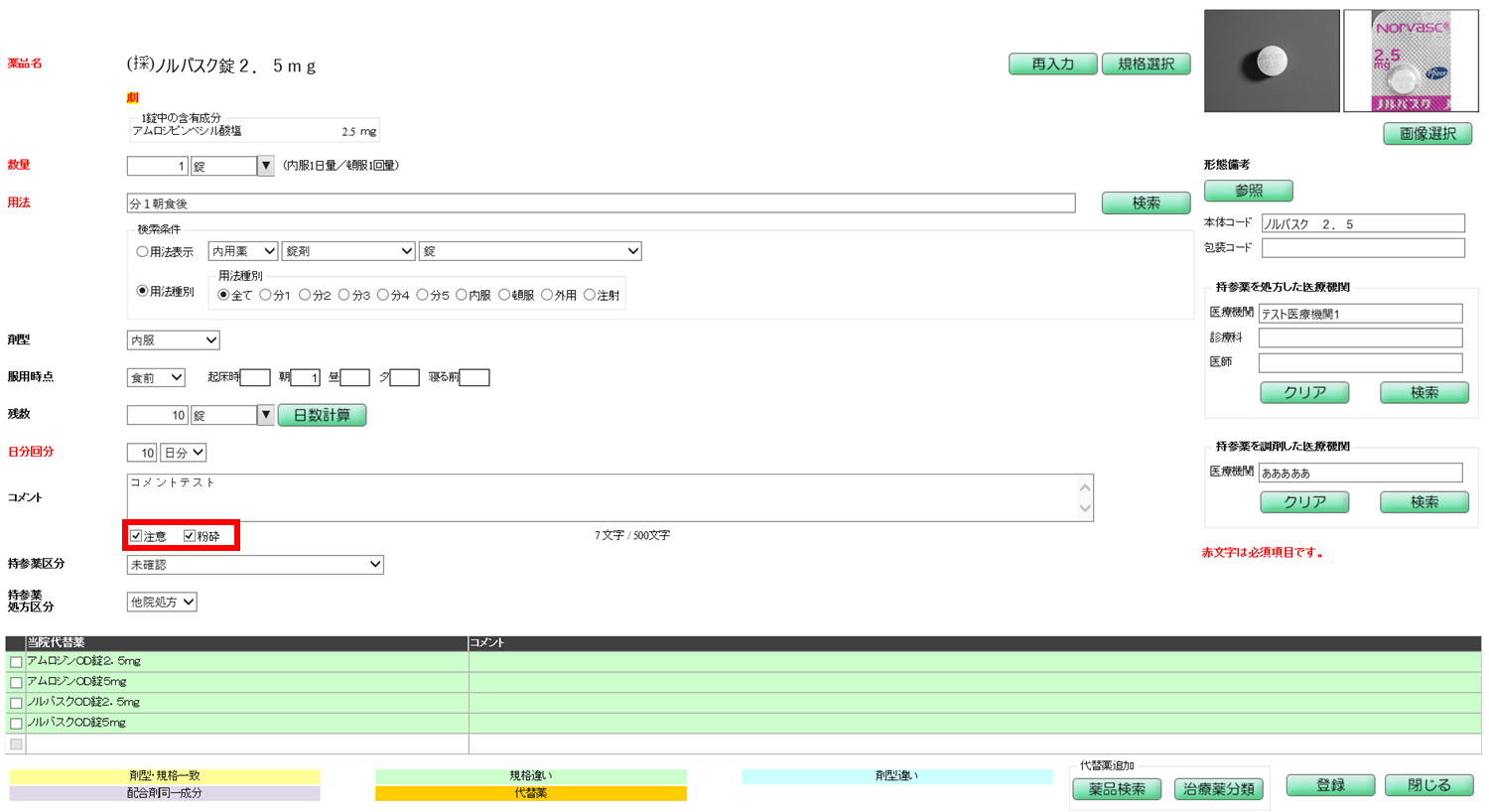Click the 用法 text input field
This screenshot has height=812, width=1489.
(x=601, y=203)
